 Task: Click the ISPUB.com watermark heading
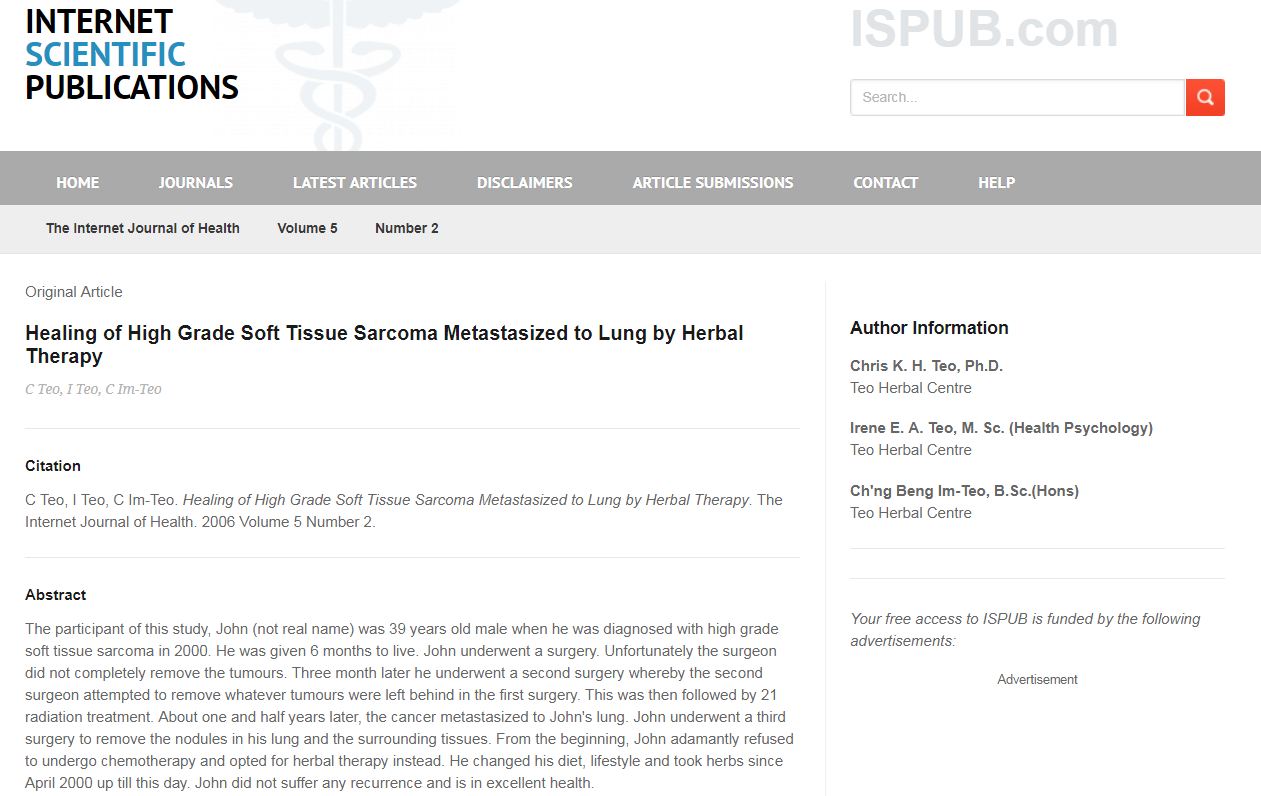[x=983, y=29]
